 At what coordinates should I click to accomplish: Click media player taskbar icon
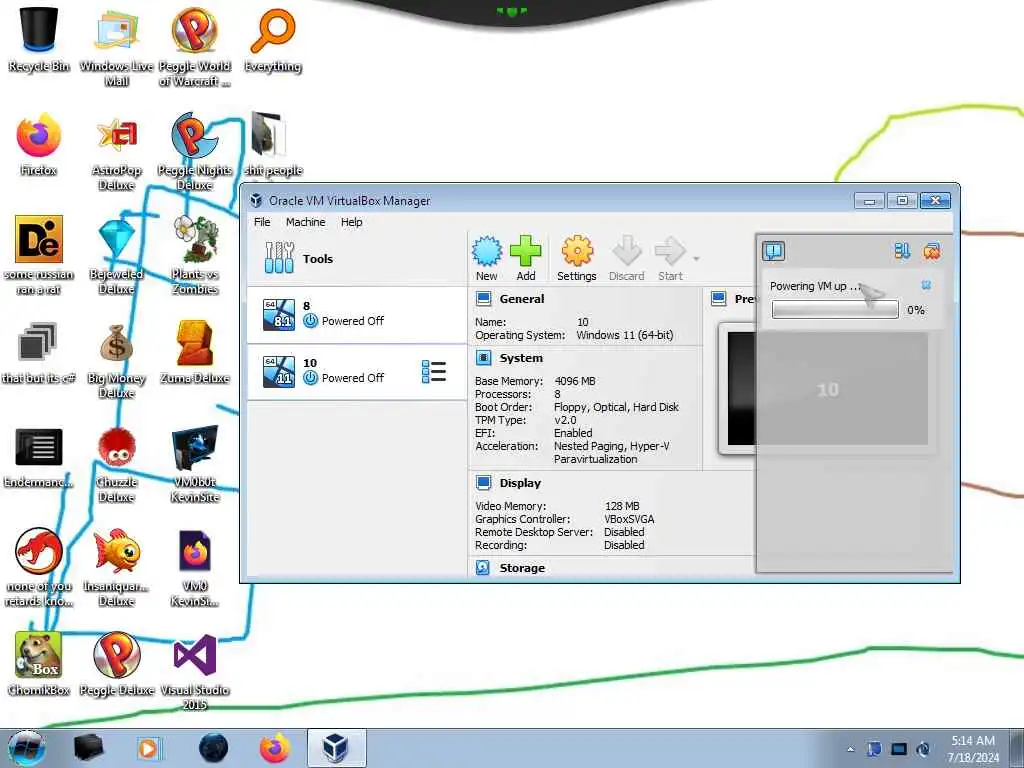coord(148,748)
